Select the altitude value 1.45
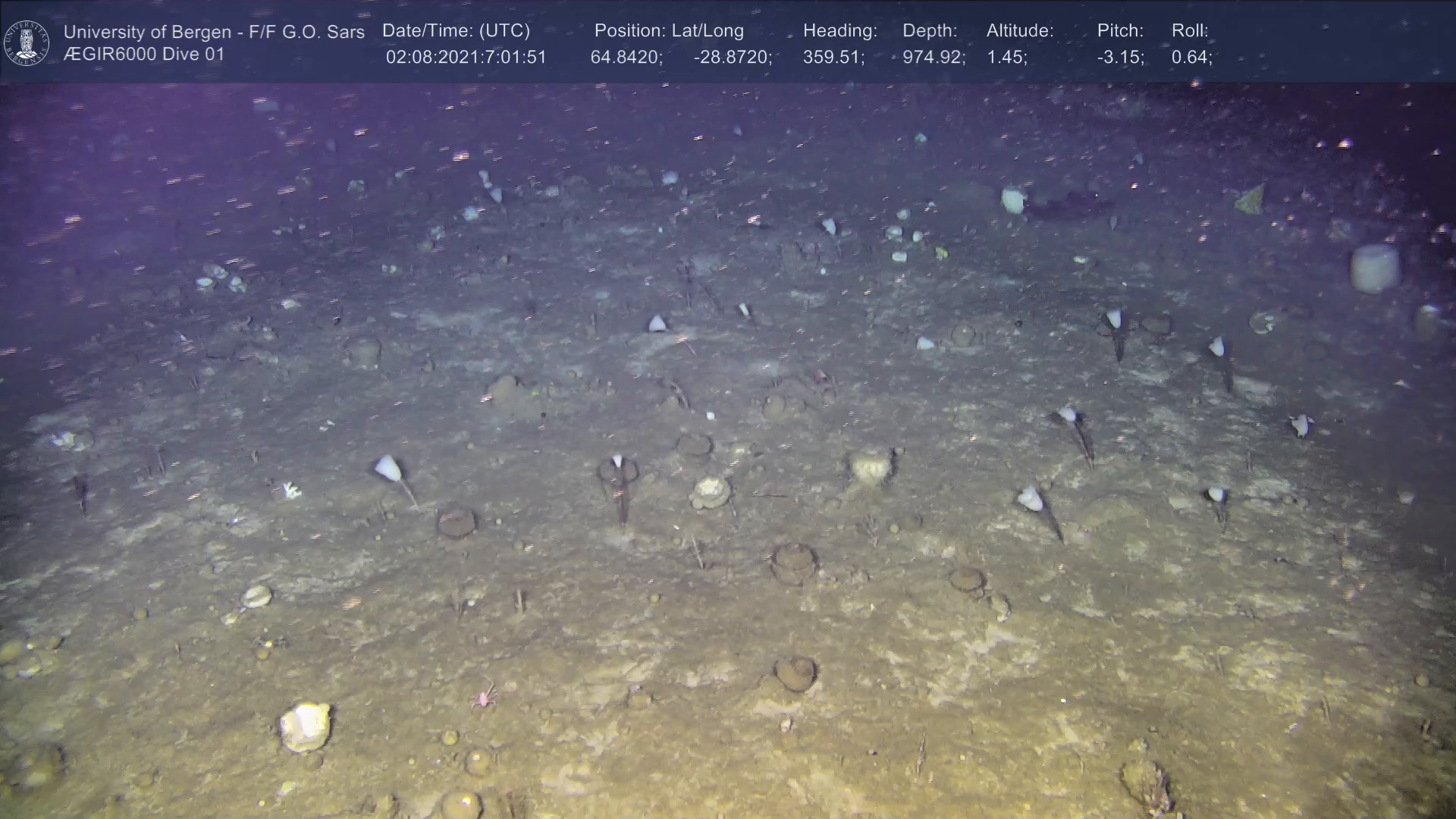 click(x=1007, y=57)
